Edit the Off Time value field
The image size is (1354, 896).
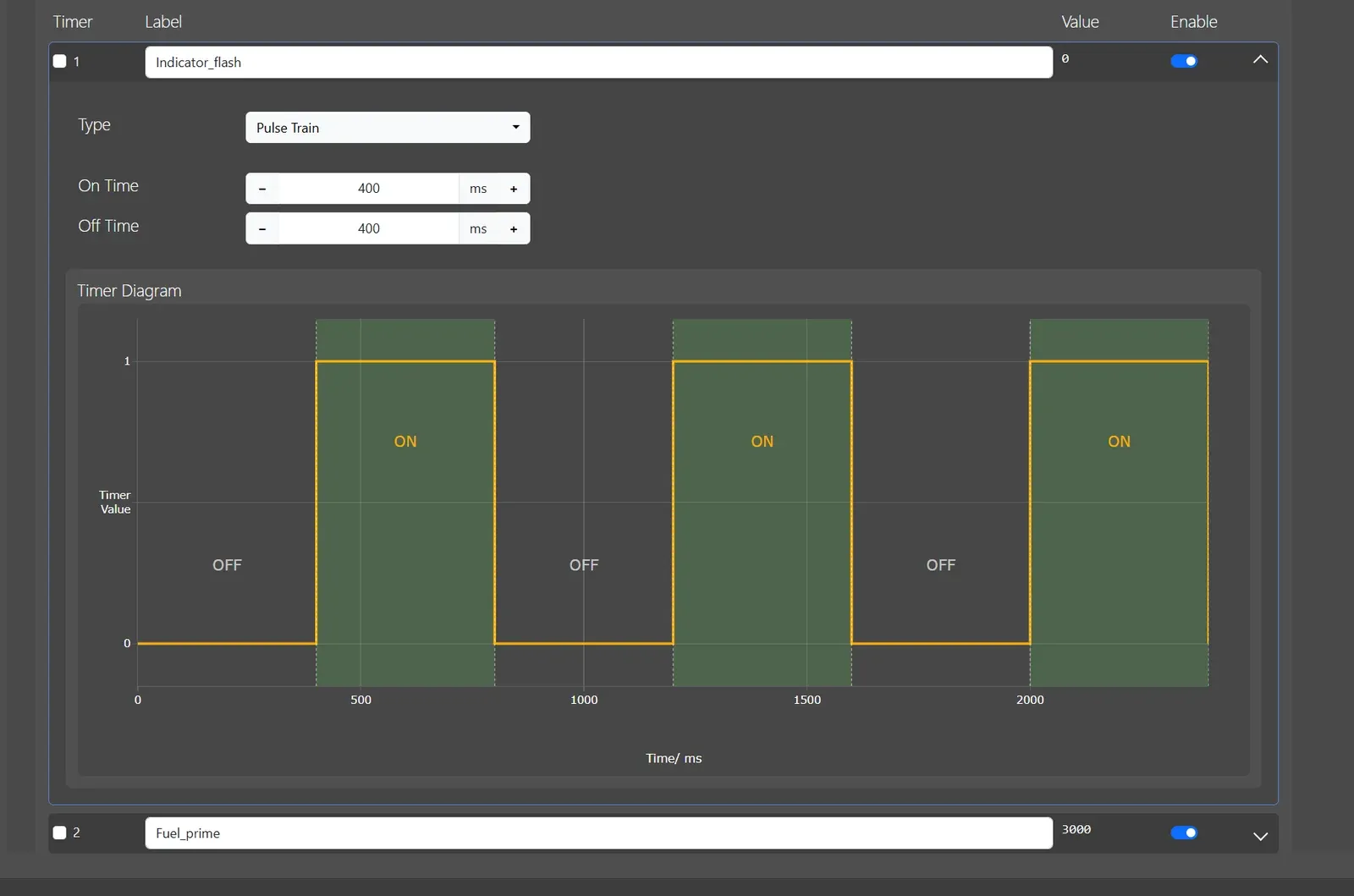click(x=369, y=228)
